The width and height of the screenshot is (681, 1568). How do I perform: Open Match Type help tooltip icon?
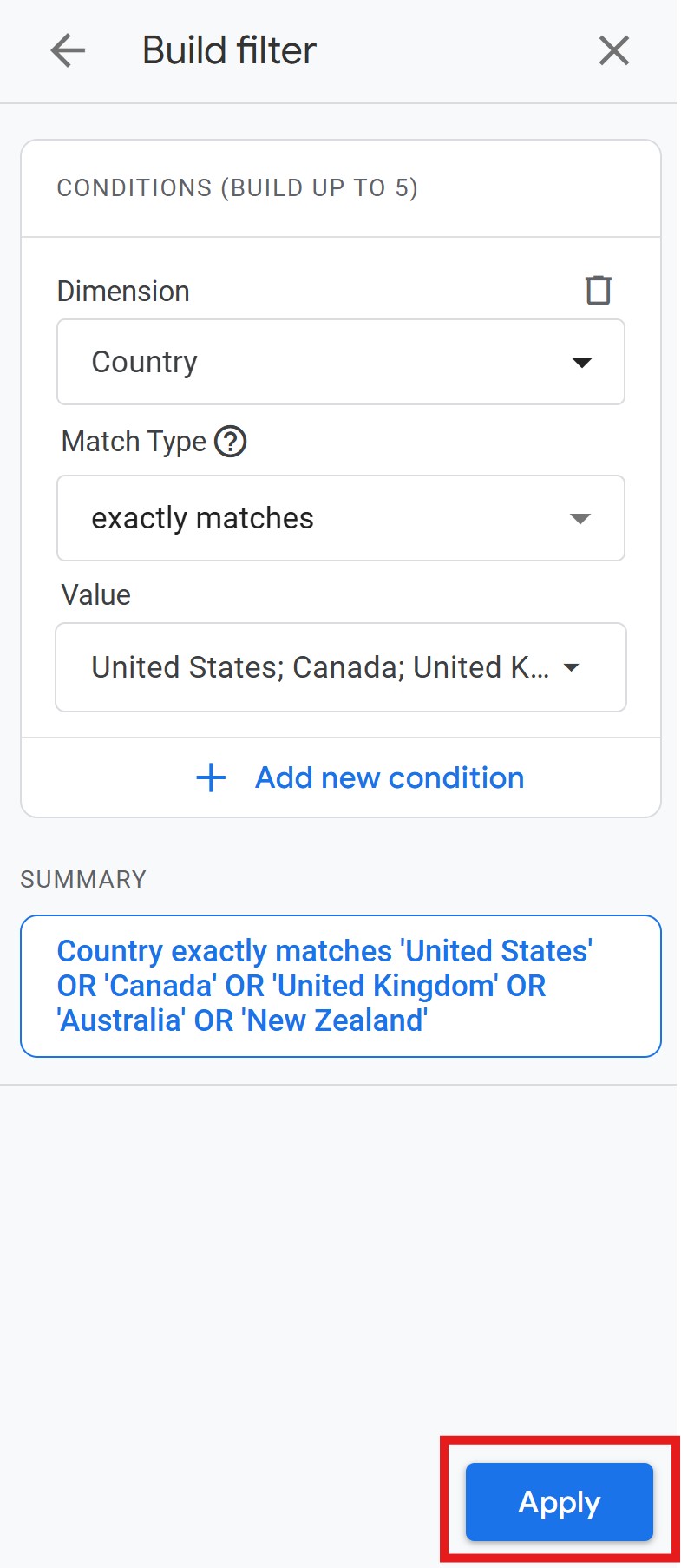pos(231,442)
